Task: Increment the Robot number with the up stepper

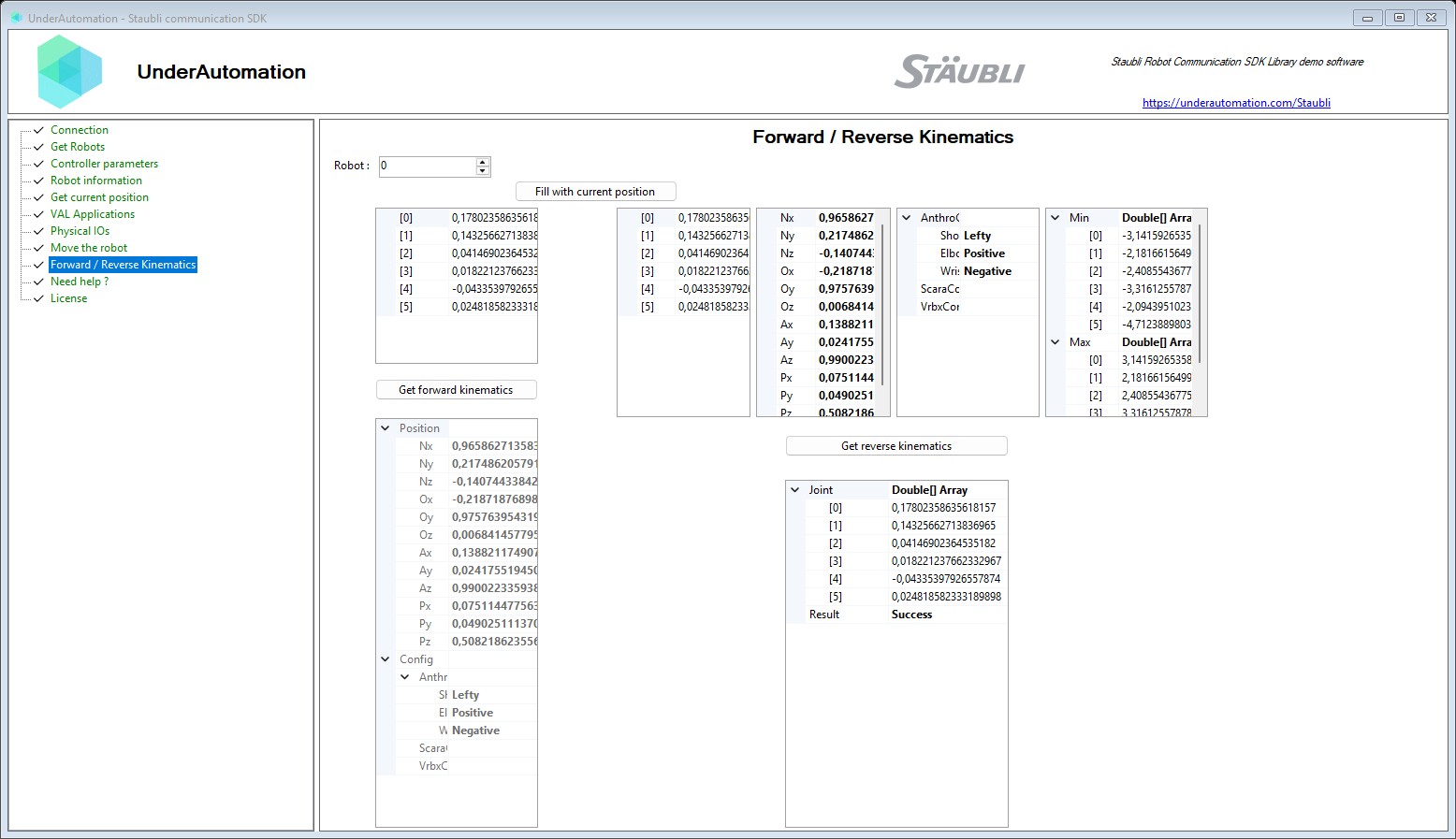Action: click(483, 161)
